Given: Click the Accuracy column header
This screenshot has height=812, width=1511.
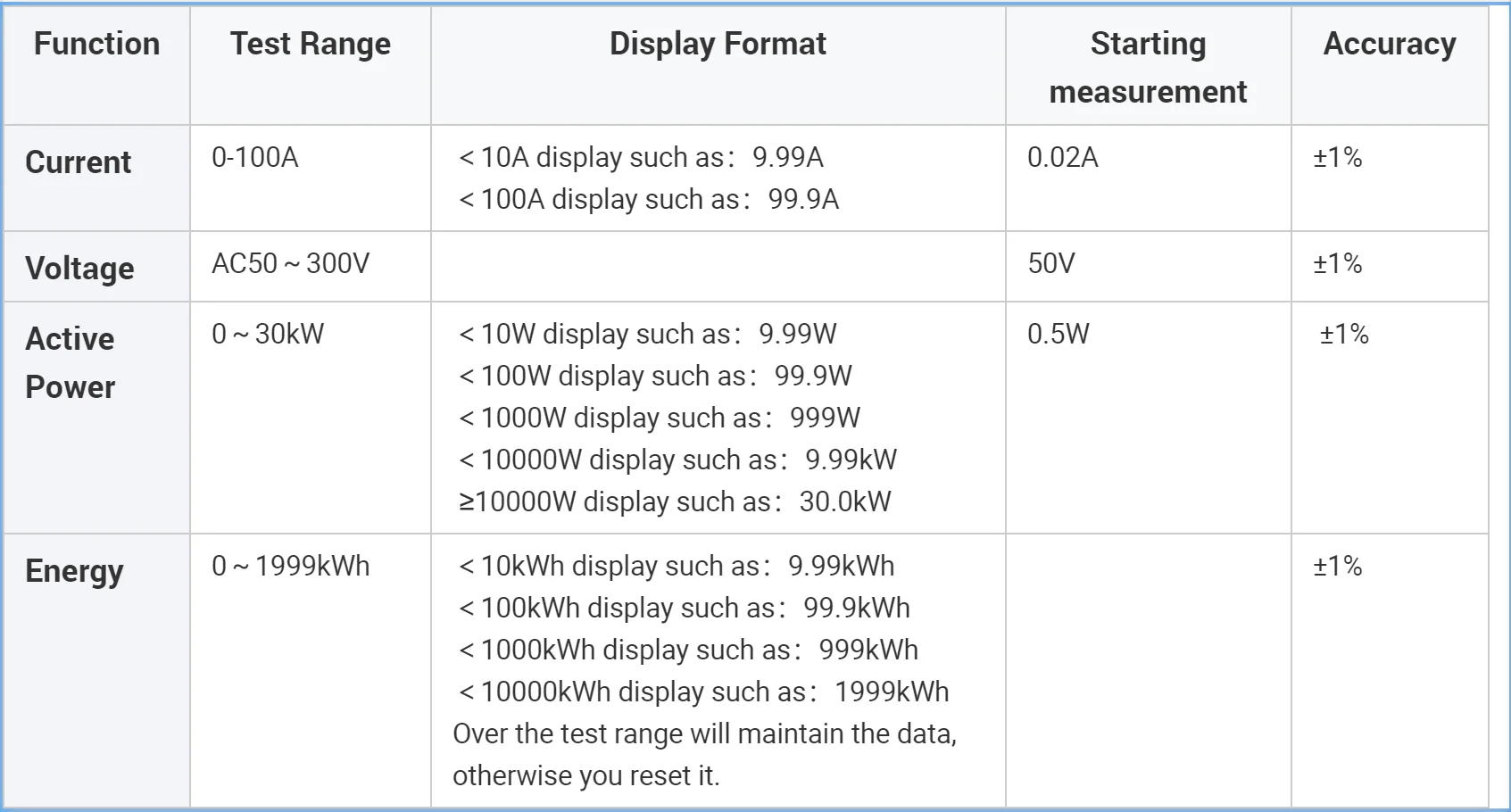Looking at the screenshot, I should click(1389, 44).
